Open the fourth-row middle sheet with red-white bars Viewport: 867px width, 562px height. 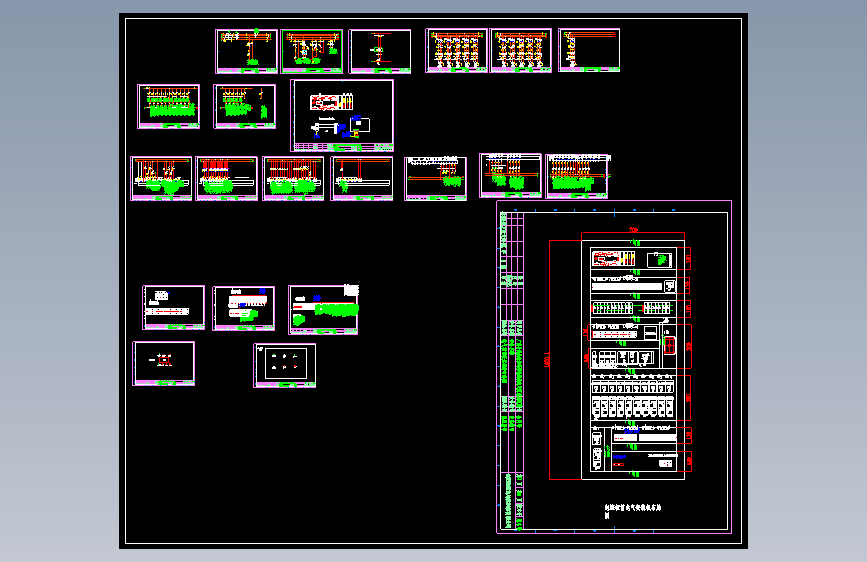click(244, 308)
